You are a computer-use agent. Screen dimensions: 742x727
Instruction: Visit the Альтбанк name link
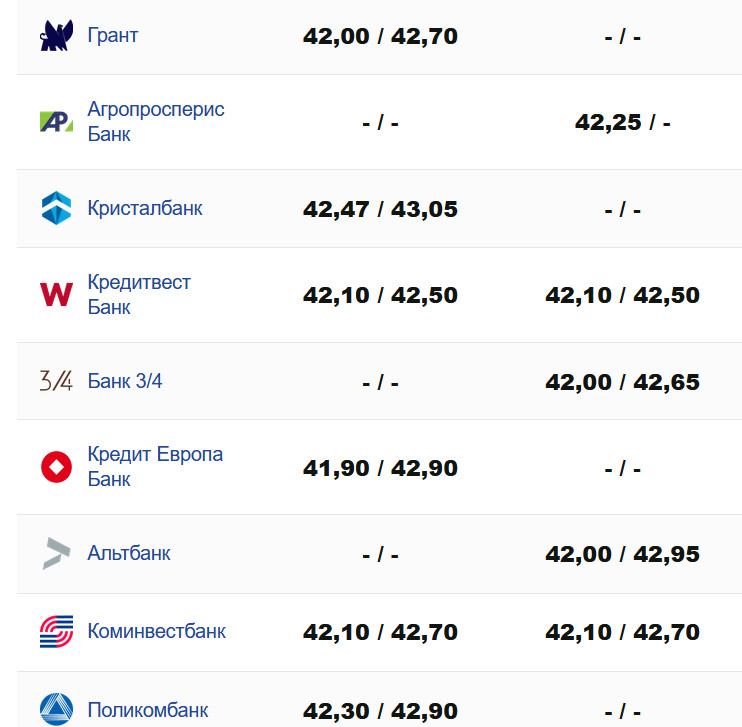click(x=129, y=553)
